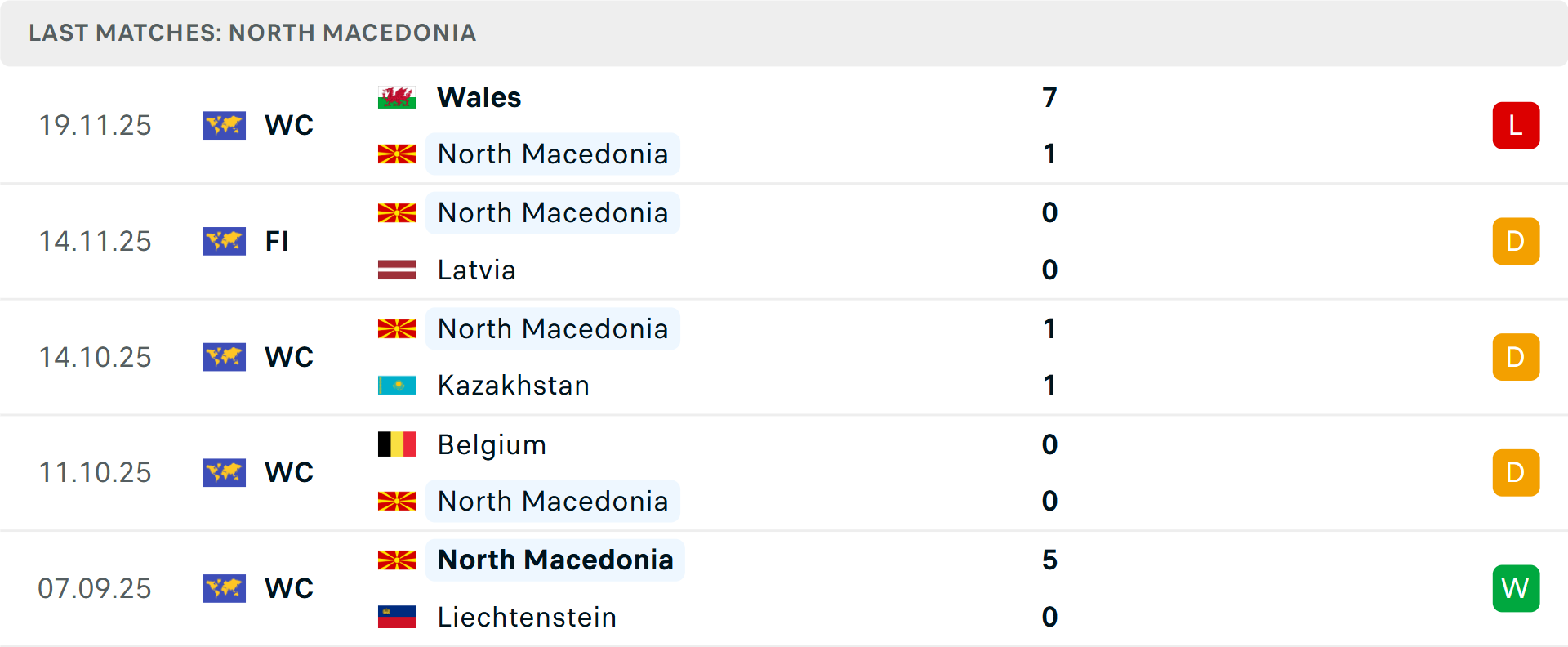The image size is (1568, 647).
Task: Click the North Macedonia flag beside Latvia match
Action: click(x=398, y=212)
